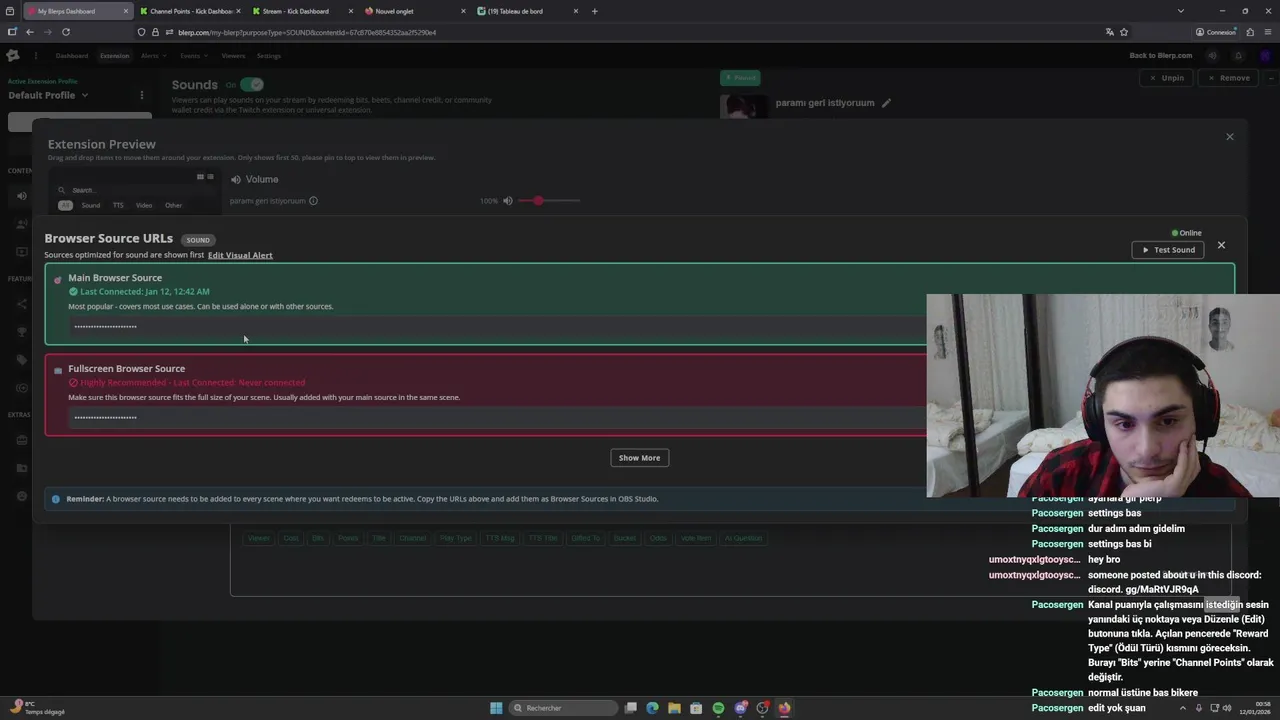Select the Sound filter tab
1280x720 pixels.
(91, 205)
